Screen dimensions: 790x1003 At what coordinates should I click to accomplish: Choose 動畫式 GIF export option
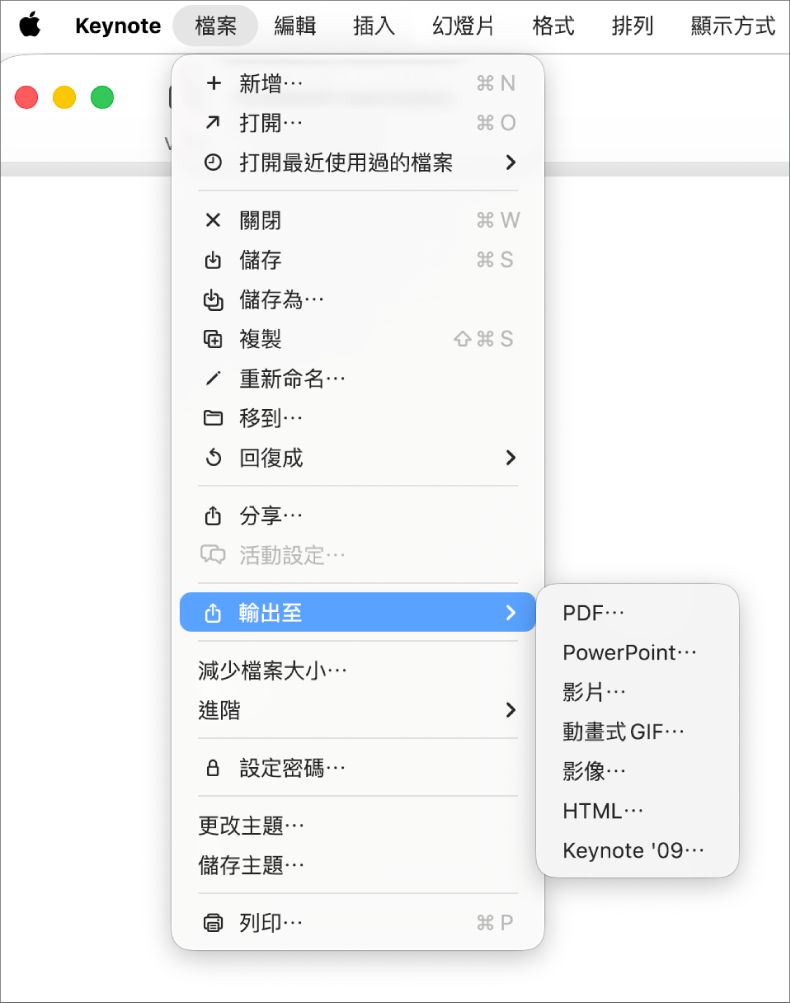pos(622,731)
